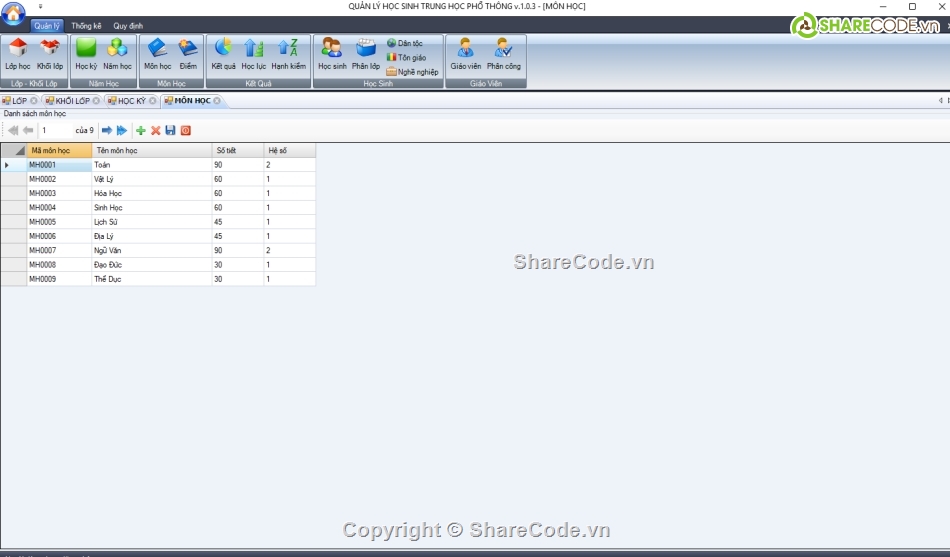The width and height of the screenshot is (950, 557).
Task: Expand the quick access toolbar dropdown arrow
Action: click(x=40, y=6)
